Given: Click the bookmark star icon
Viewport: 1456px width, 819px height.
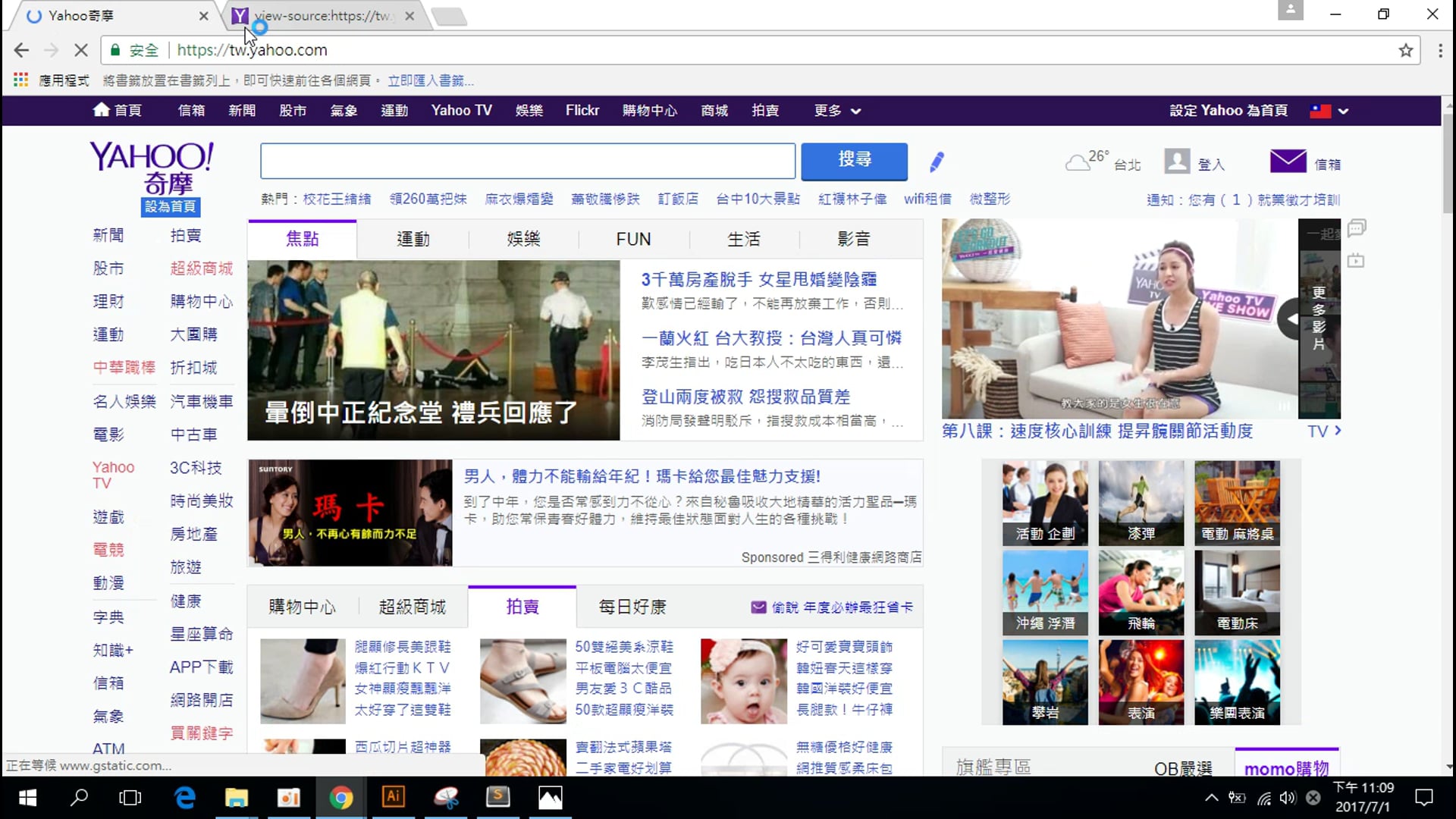Looking at the screenshot, I should [x=1405, y=50].
